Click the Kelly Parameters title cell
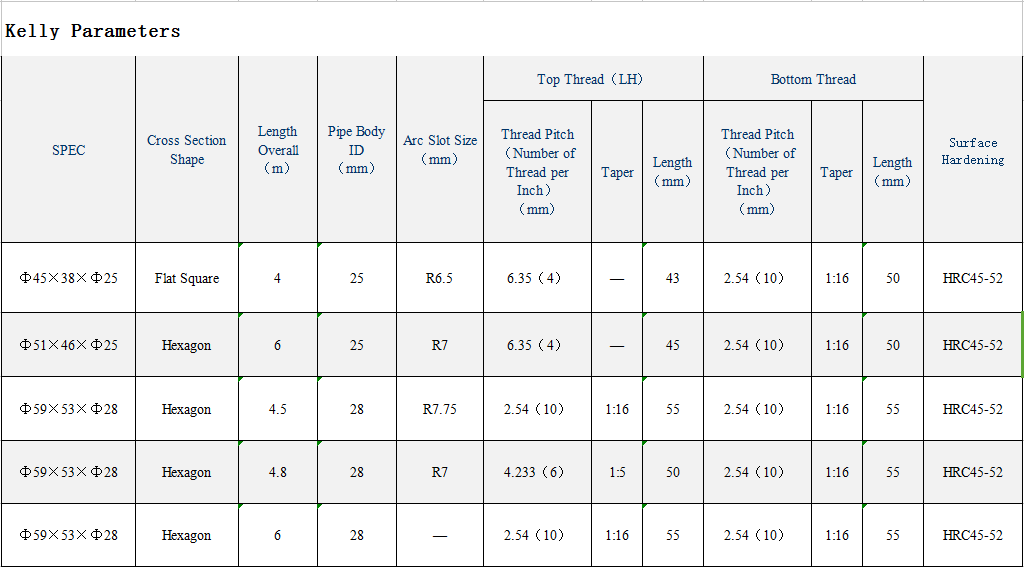1024x567 pixels. point(93,31)
